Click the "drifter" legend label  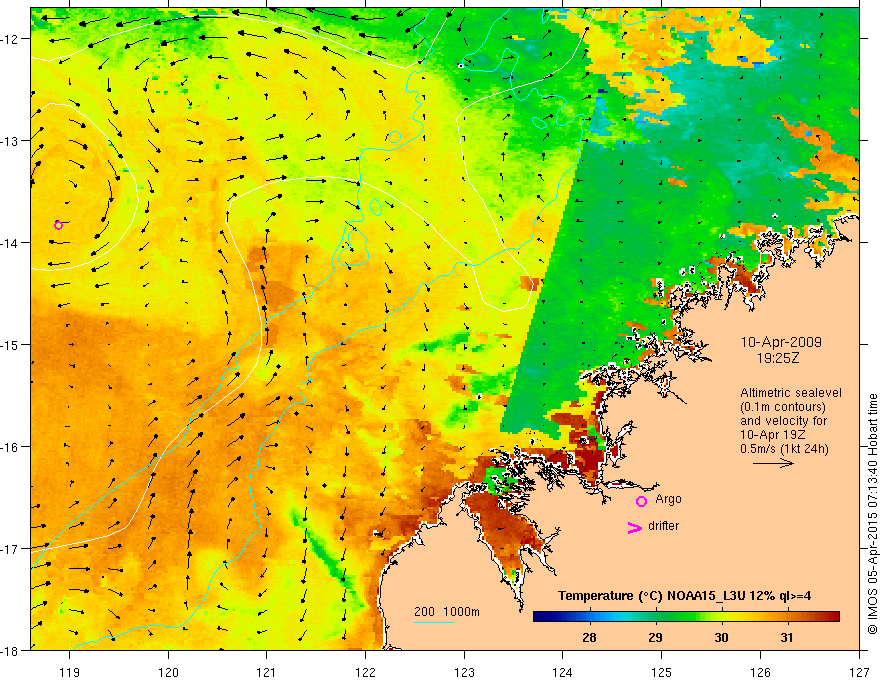click(663, 526)
